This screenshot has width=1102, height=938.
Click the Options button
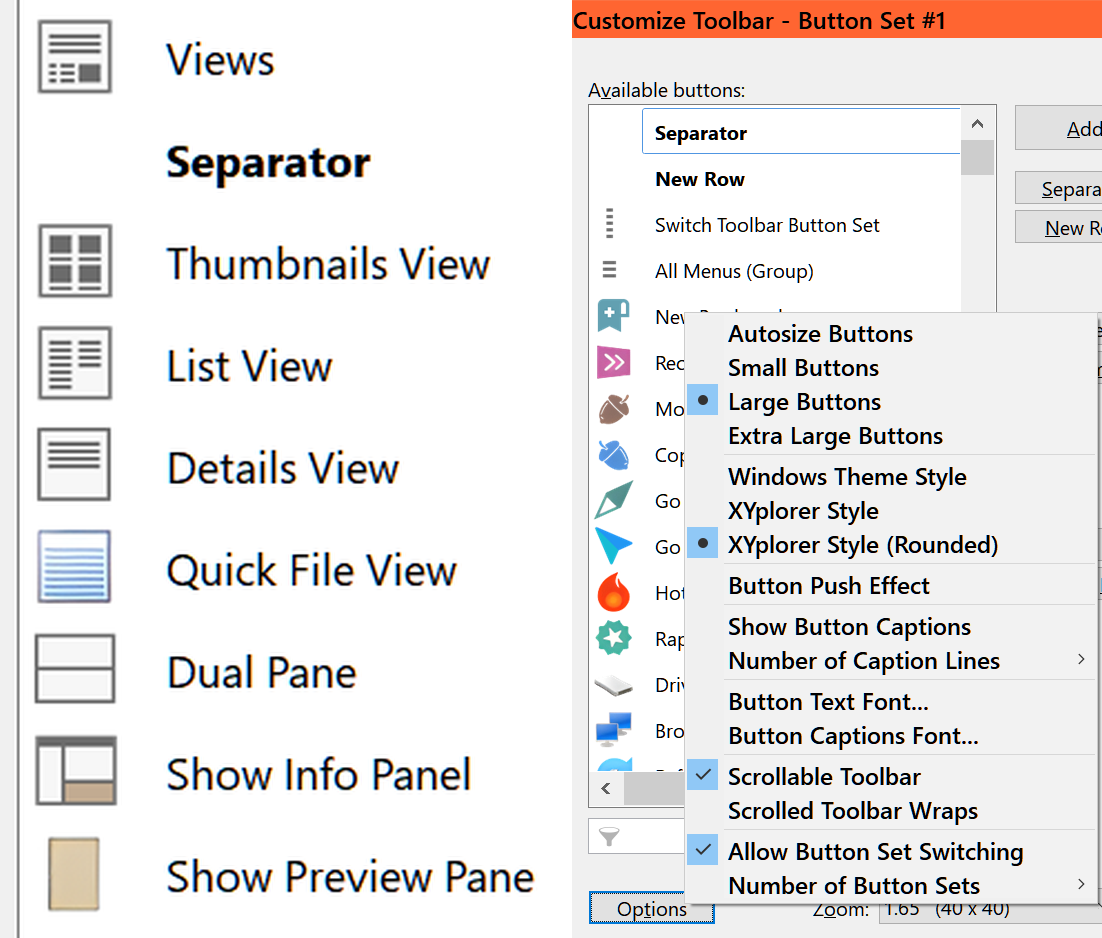coord(652,908)
